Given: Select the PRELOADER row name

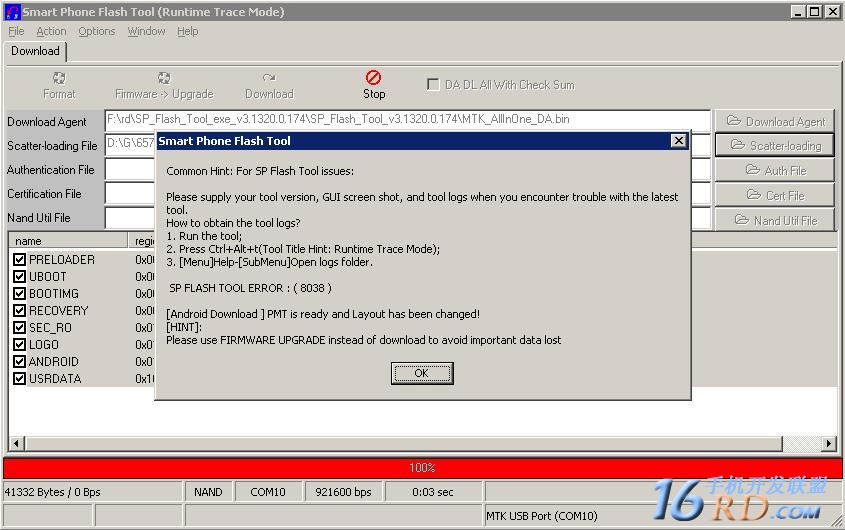Looking at the screenshot, I should (62, 259).
